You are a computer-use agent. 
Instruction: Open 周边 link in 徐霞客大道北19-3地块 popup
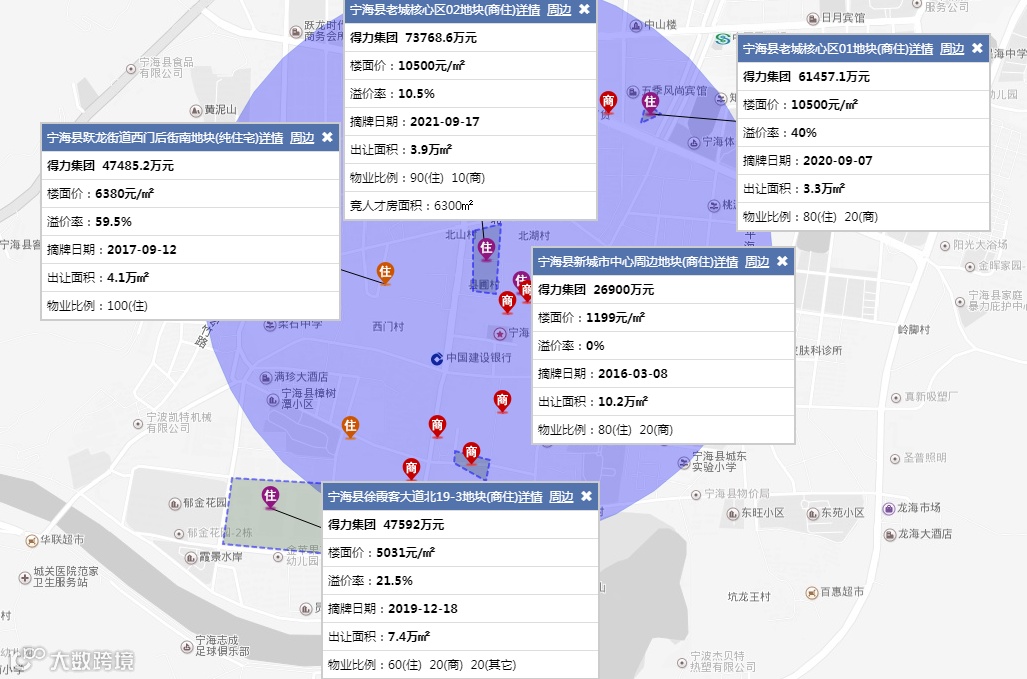click(561, 496)
